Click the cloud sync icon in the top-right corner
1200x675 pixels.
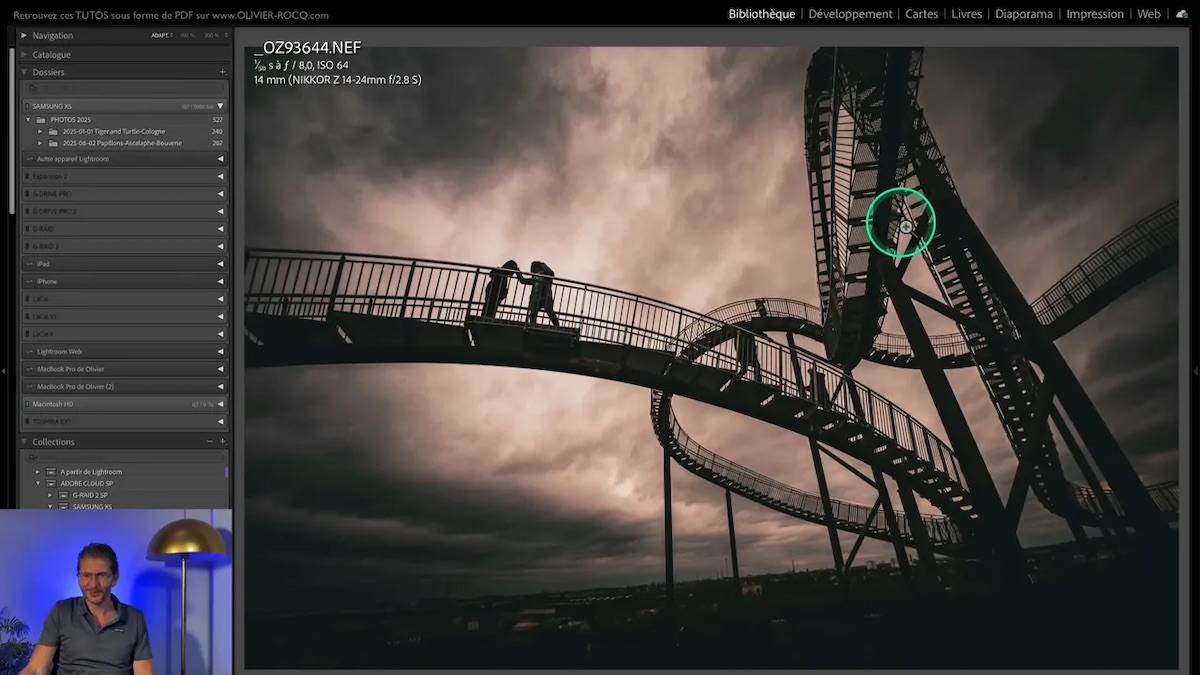pos(1181,14)
